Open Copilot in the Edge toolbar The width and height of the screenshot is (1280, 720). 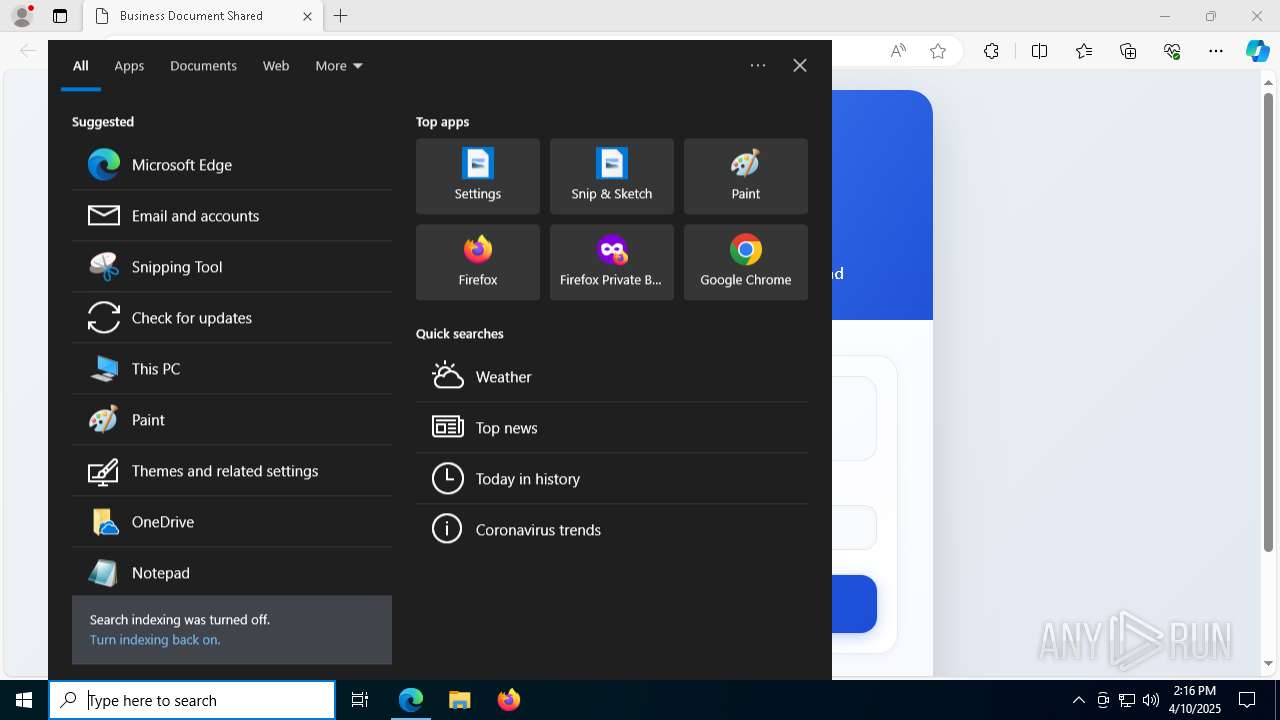pyautogui.click(x=1257, y=51)
